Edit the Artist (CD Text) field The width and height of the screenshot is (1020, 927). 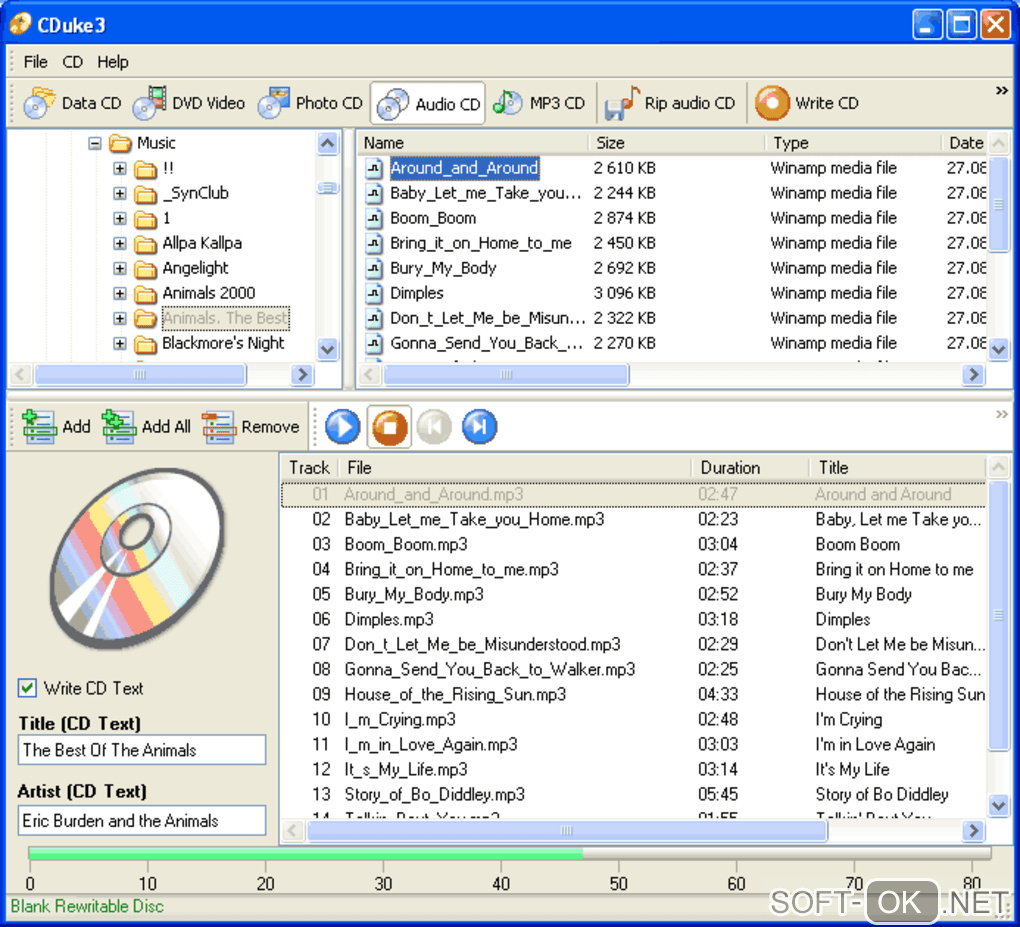click(x=142, y=820)
